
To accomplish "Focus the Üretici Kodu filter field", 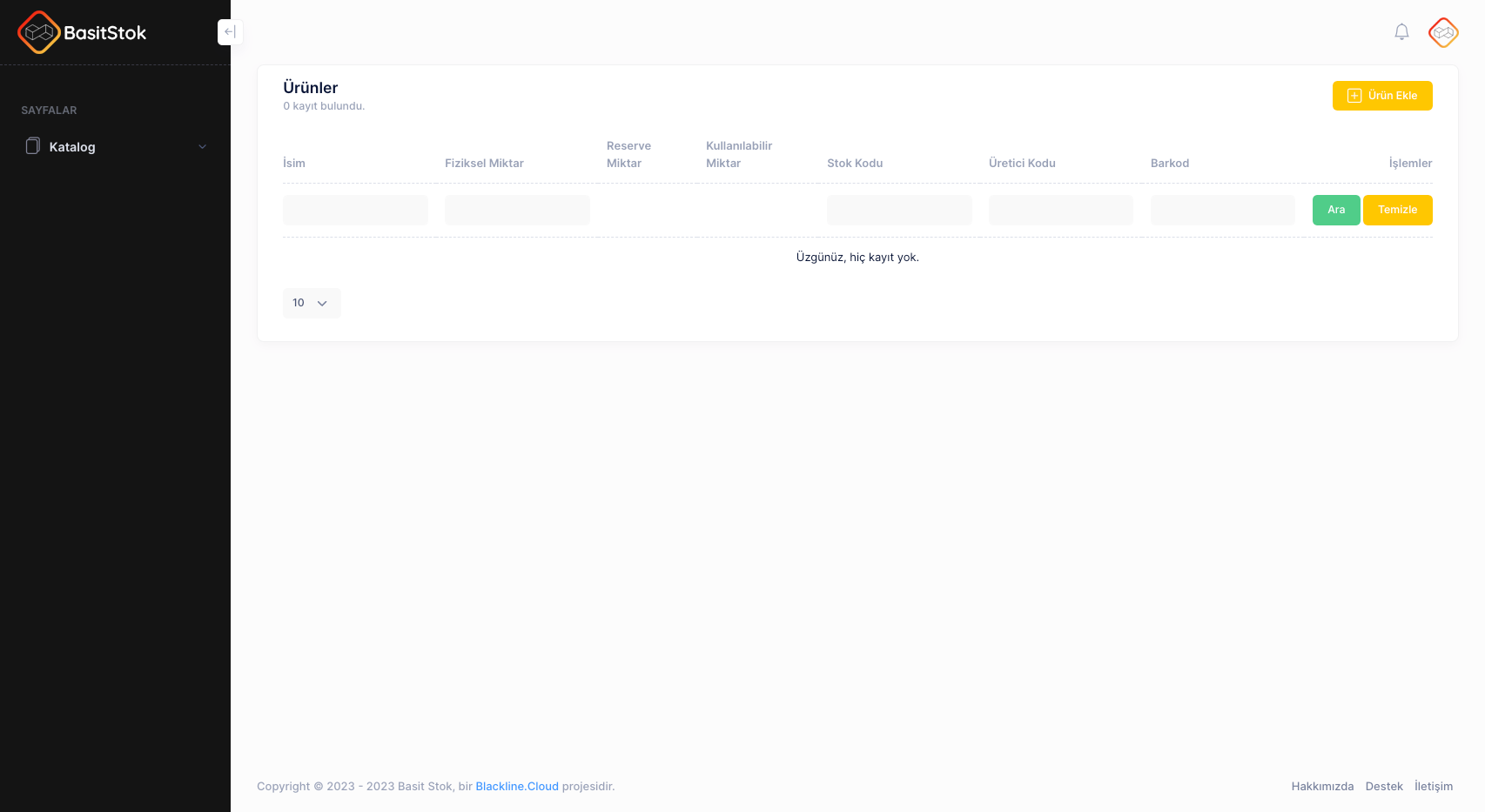I will pos(1060,210).
